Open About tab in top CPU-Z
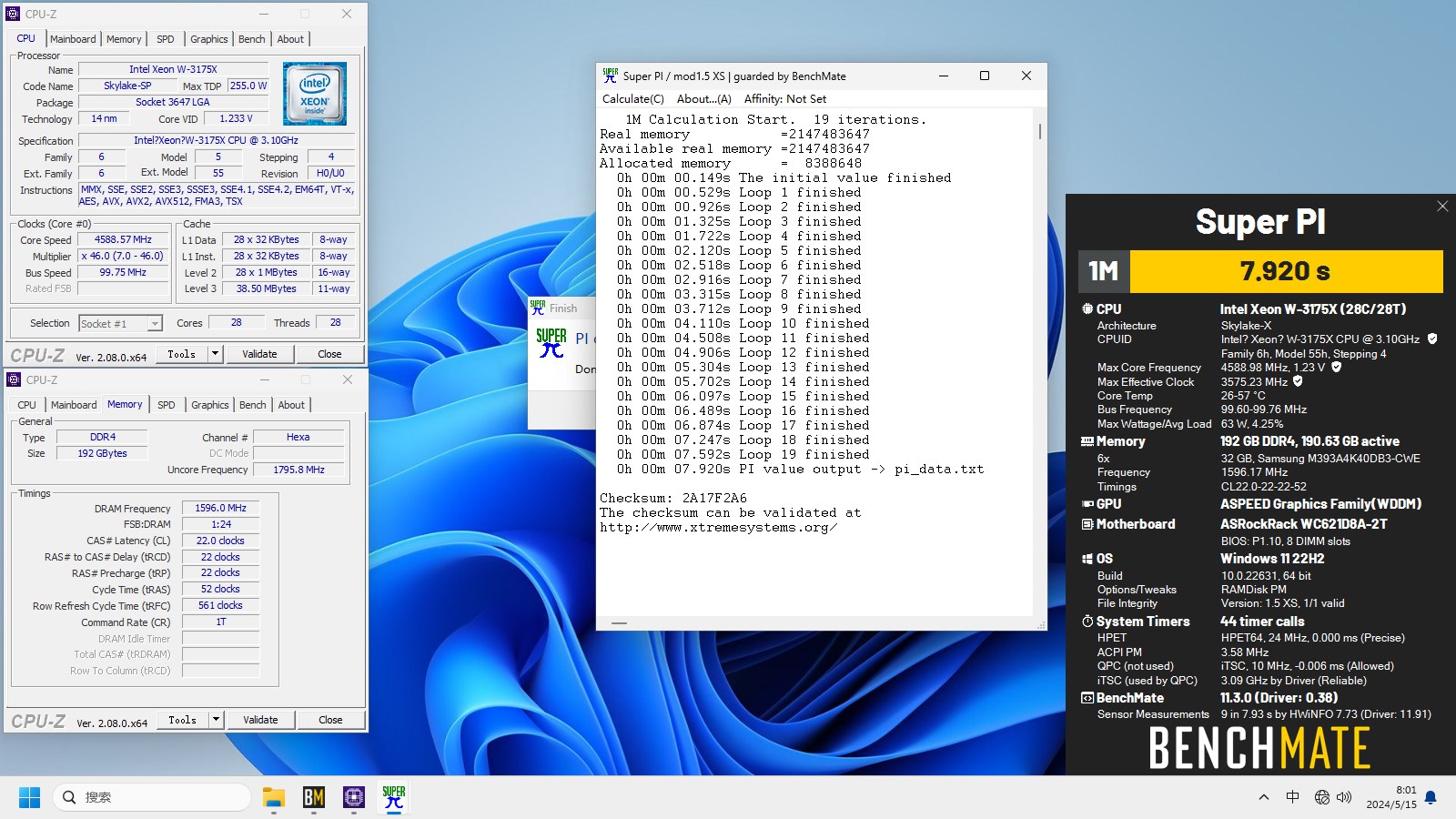This screenshot has height=819, width=1456. click(290, 39)
